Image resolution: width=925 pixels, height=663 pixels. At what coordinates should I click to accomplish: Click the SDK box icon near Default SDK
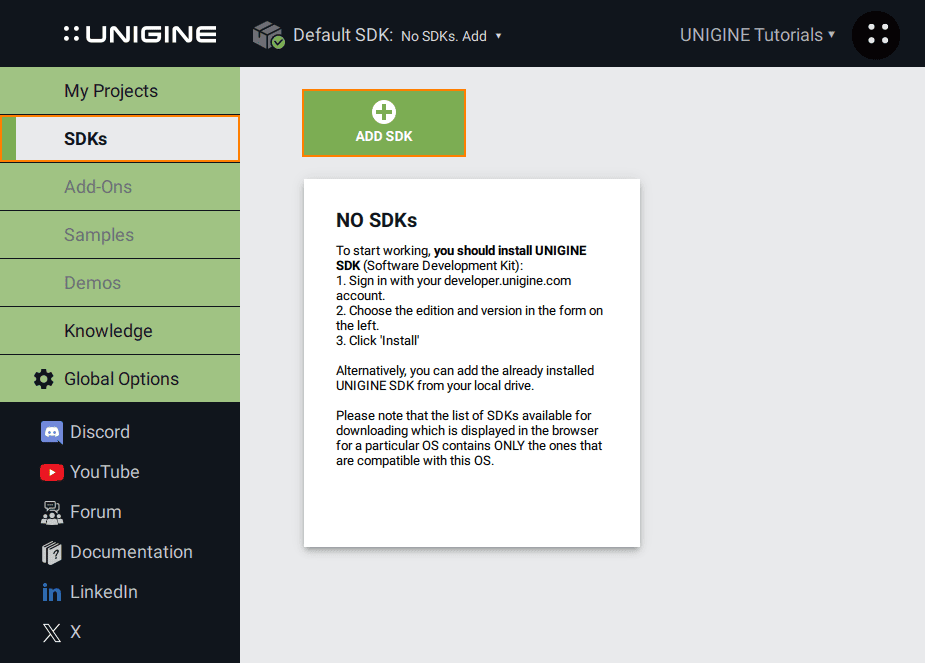click(266, 33)
